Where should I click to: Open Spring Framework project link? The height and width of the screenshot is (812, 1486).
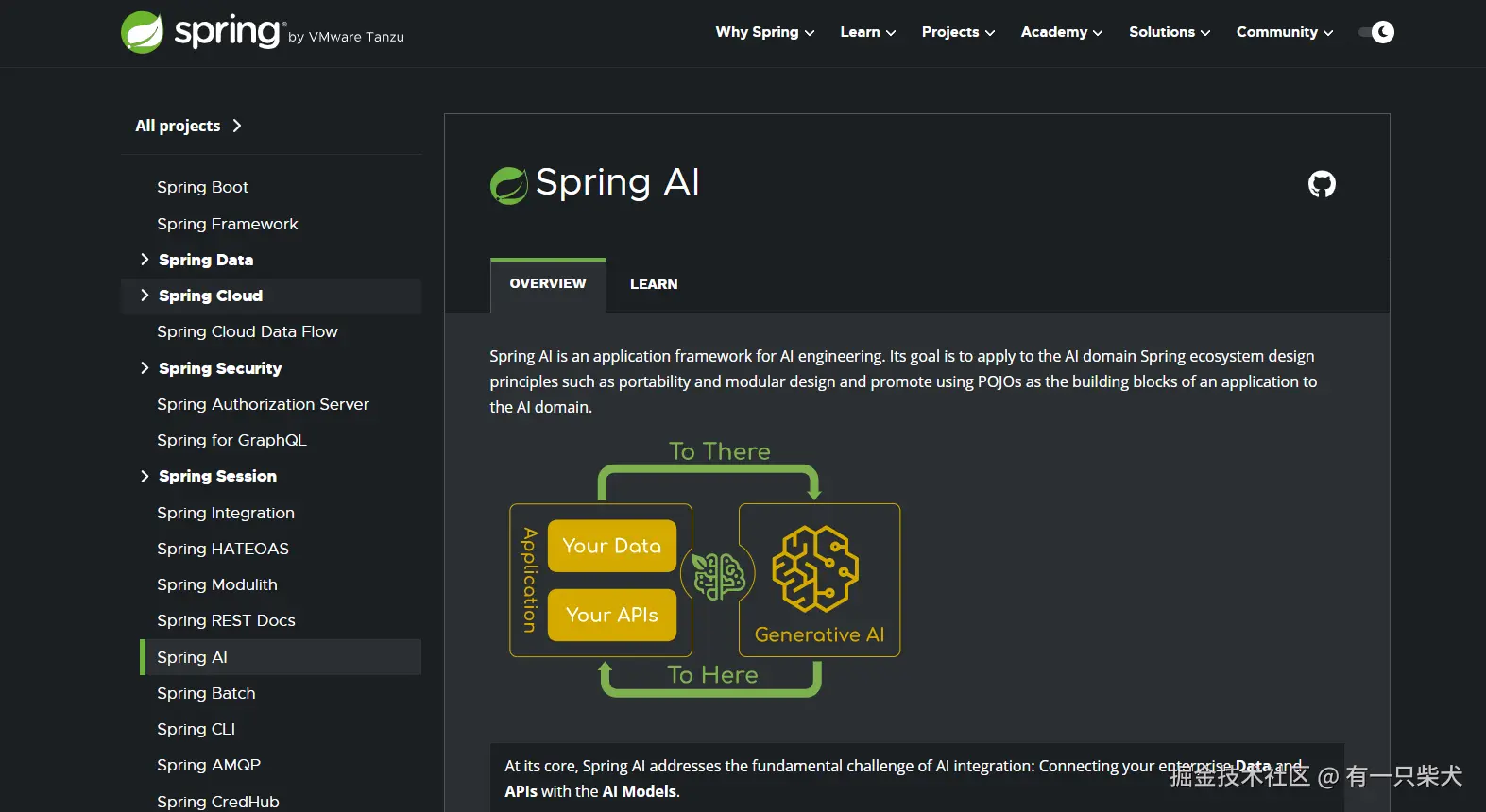[227, 224]
